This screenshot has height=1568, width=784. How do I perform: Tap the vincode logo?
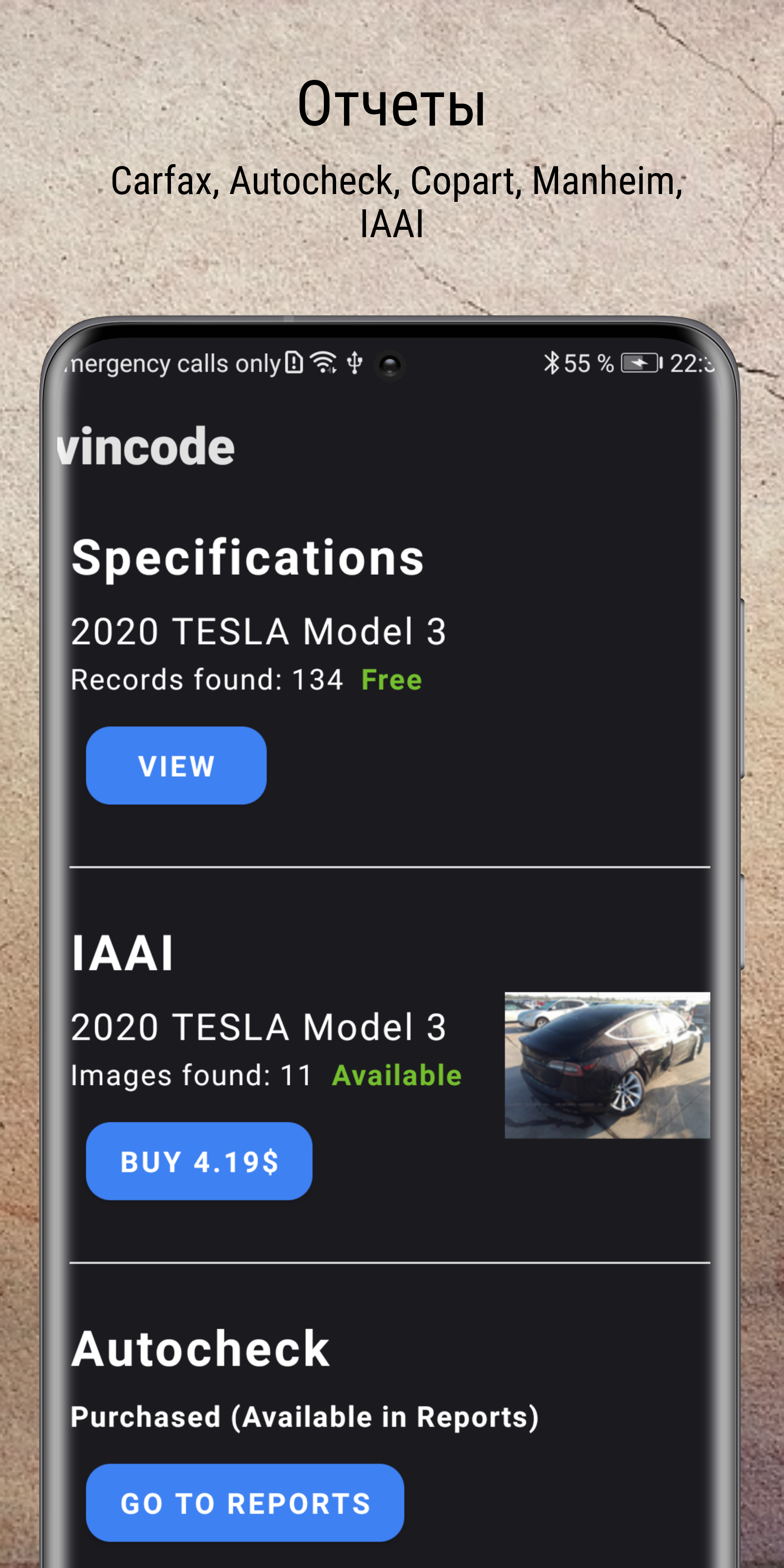[x=146, y=447]
